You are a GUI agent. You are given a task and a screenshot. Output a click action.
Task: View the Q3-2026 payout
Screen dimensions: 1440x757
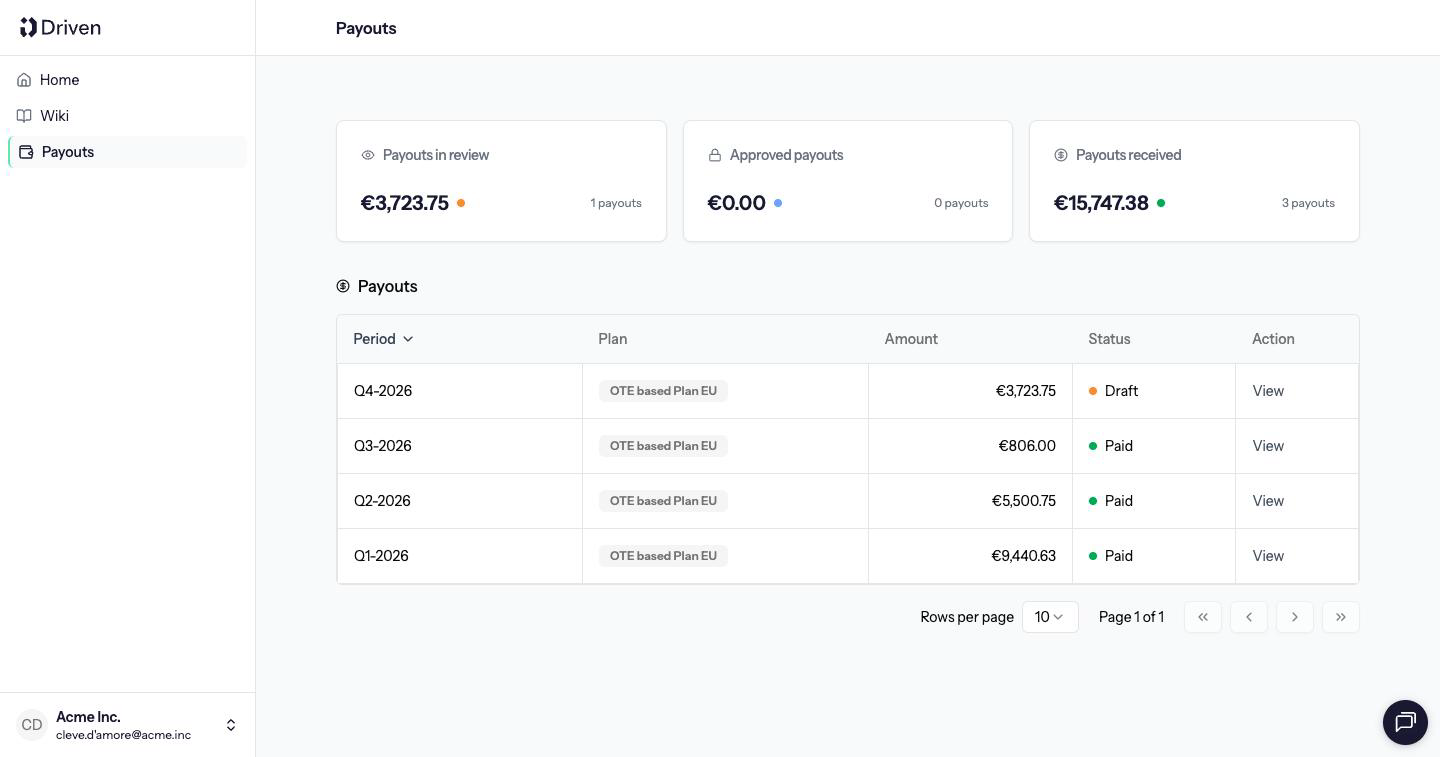(x=1268, y=446)
